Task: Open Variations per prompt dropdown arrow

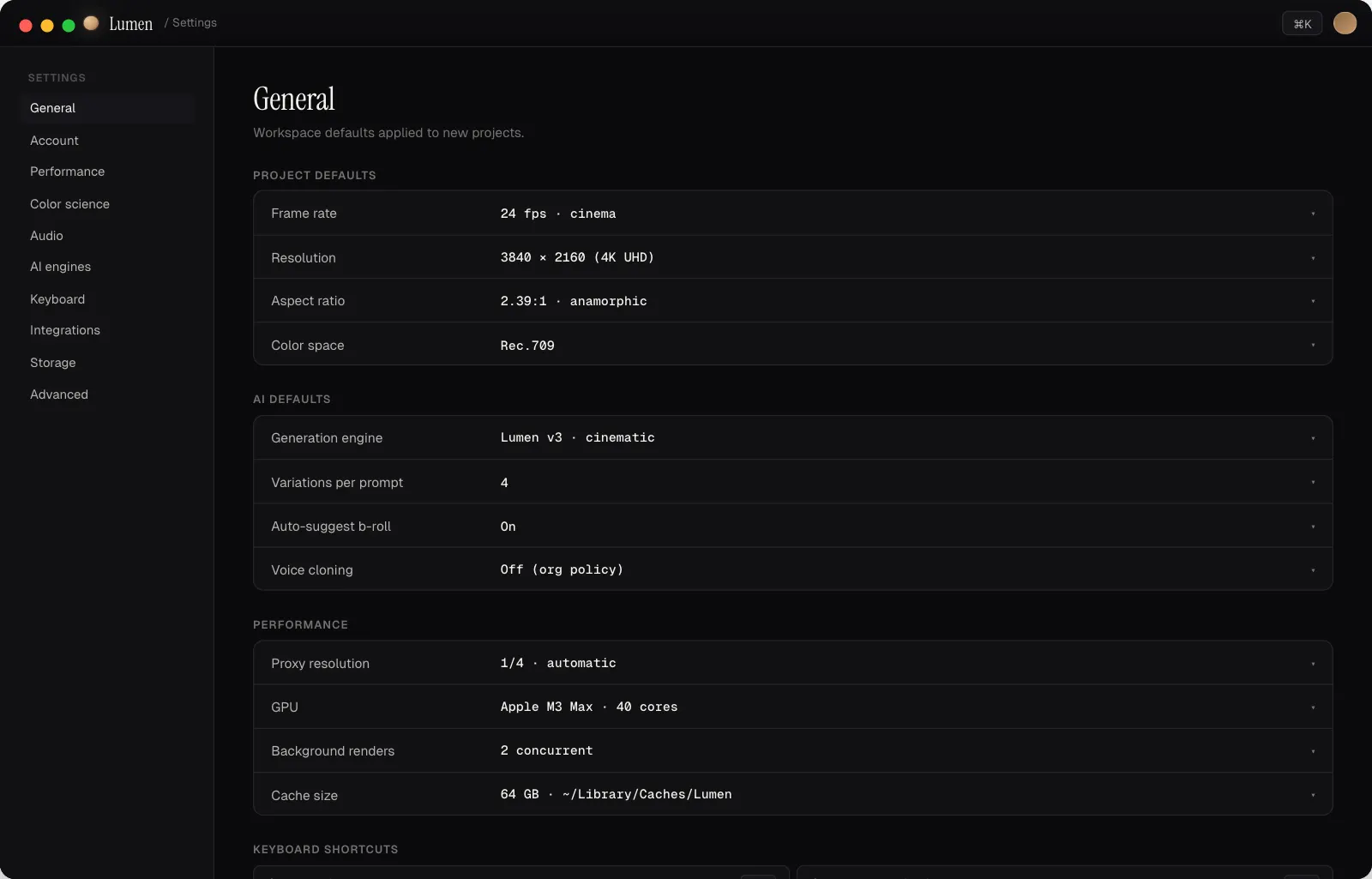Action: point(1313,482)
